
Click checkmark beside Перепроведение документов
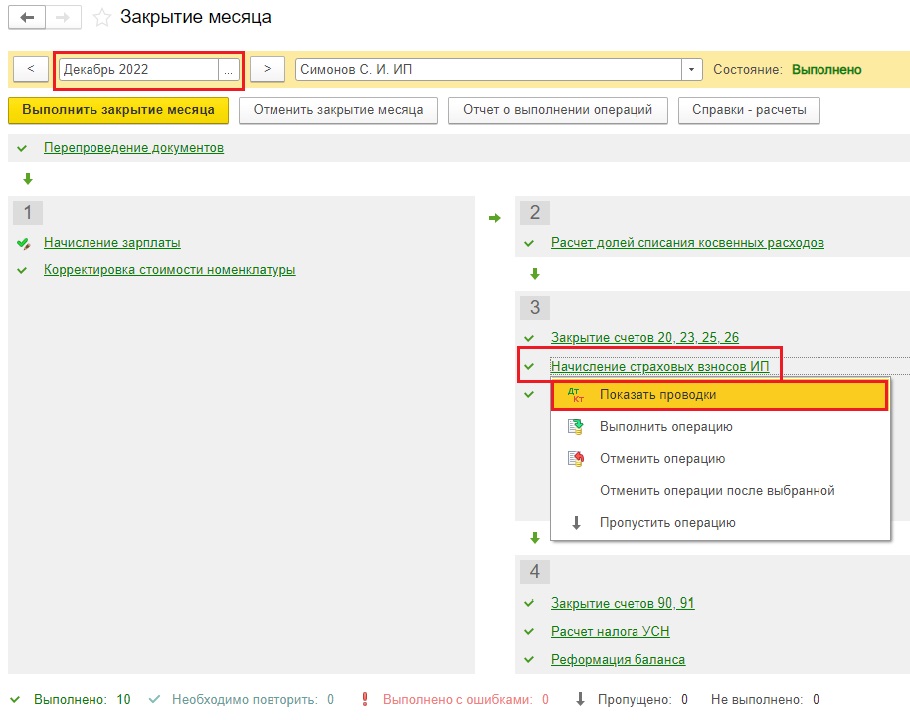22,149
